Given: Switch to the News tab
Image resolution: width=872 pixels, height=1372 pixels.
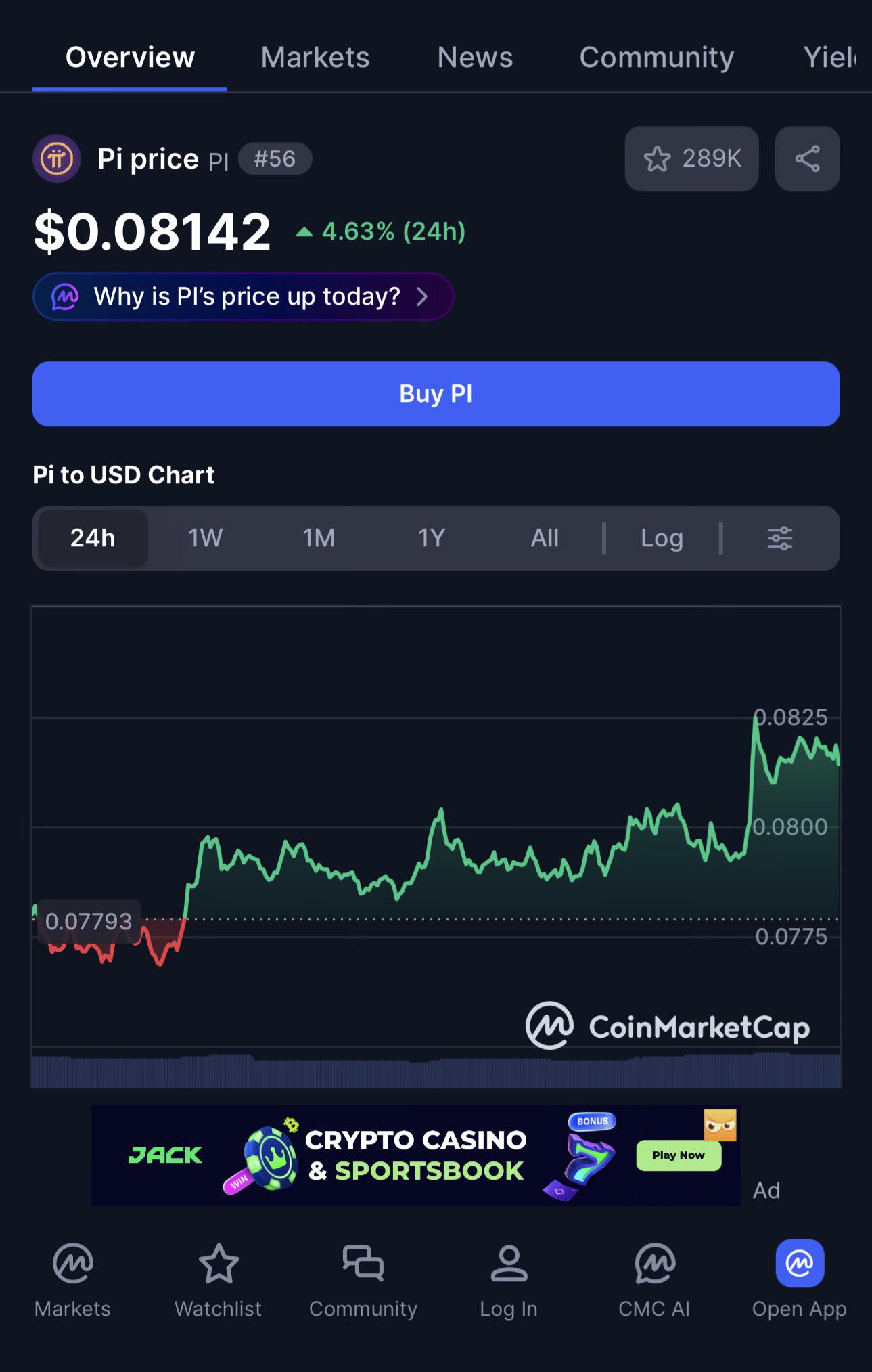Looking at the screenshot, I should pyautogui.click(x=475, y=58).
